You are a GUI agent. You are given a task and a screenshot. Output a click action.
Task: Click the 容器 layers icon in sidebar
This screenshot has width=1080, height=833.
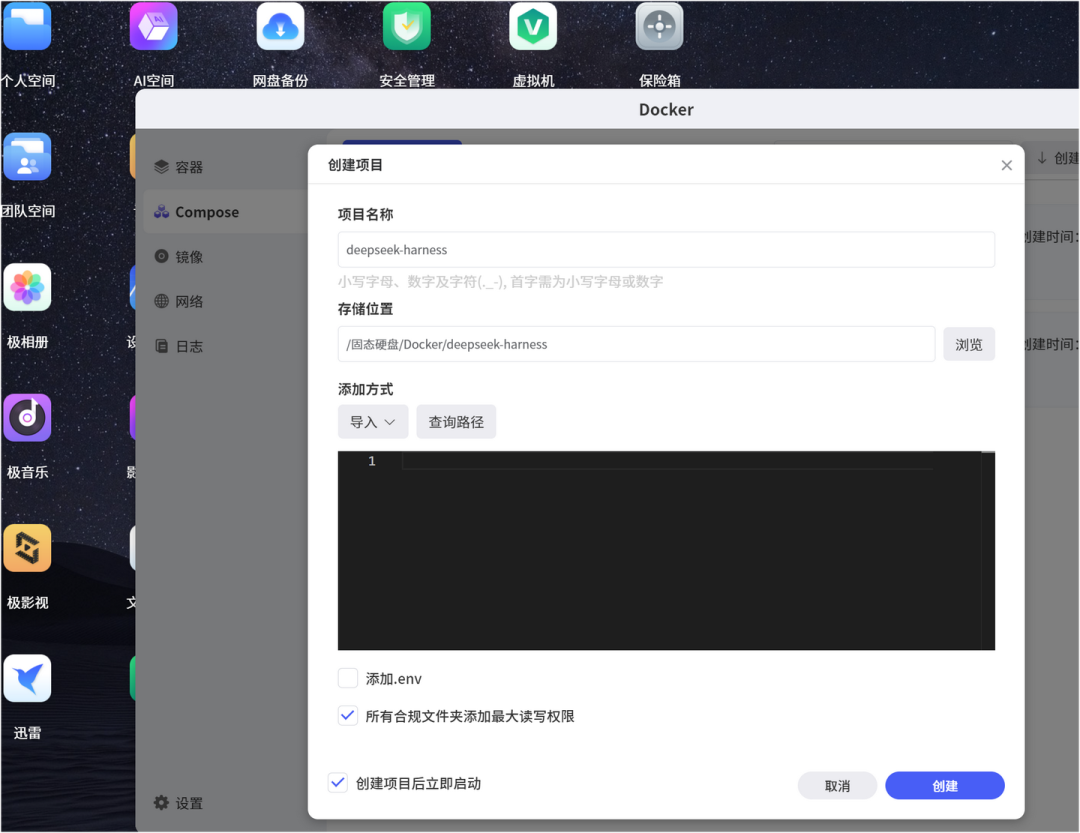(161, 167)
